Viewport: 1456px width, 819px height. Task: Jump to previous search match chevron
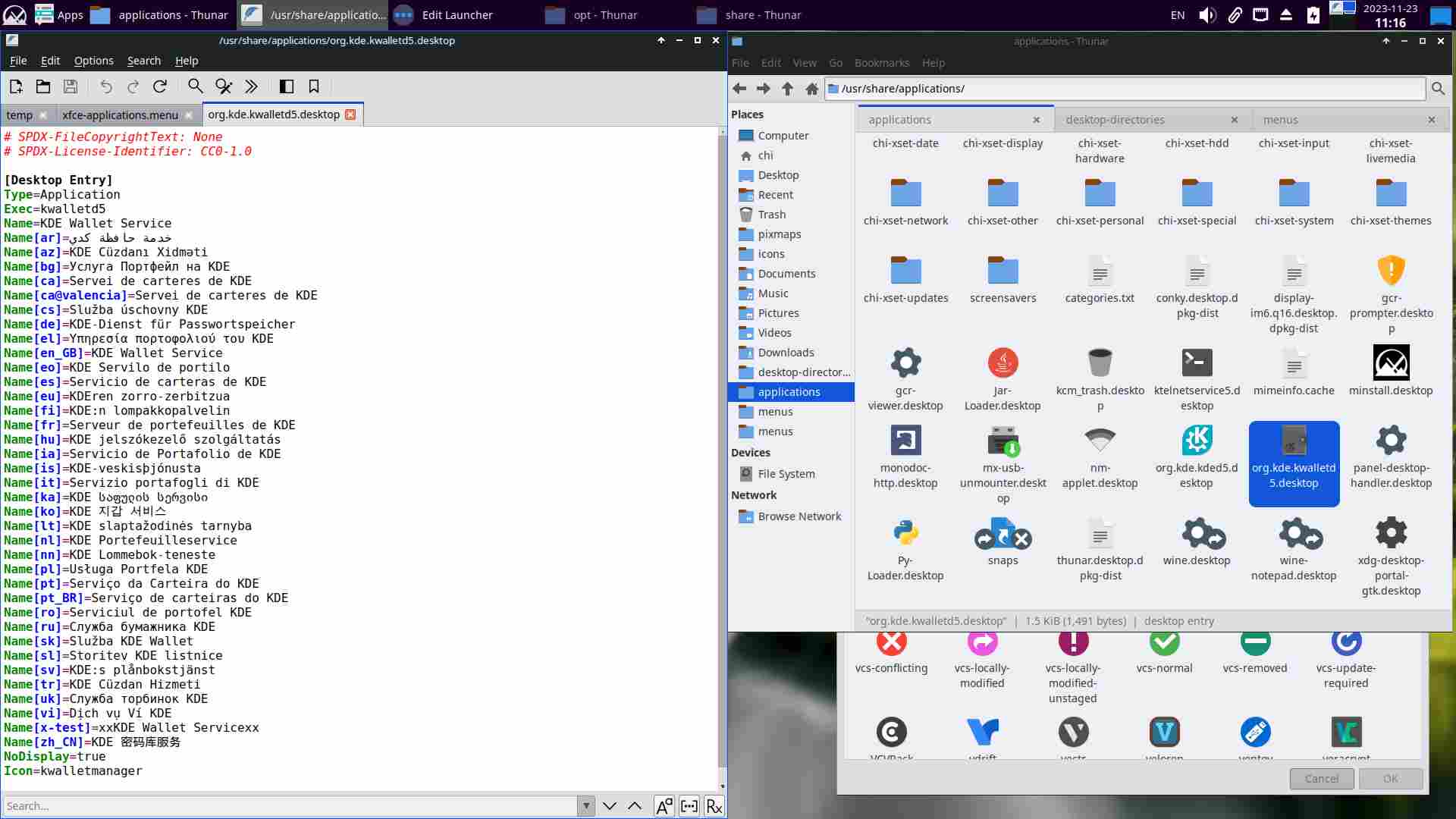point(635,806)
